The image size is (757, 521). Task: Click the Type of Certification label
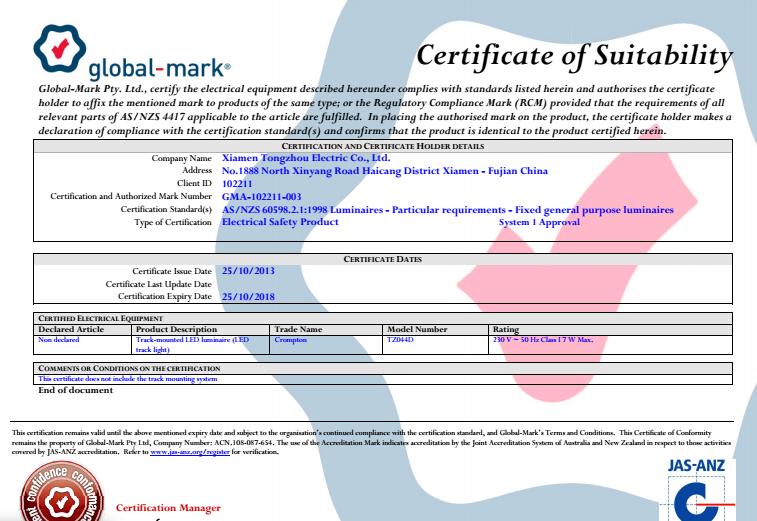pyautogui.click(x=173, y=222)
